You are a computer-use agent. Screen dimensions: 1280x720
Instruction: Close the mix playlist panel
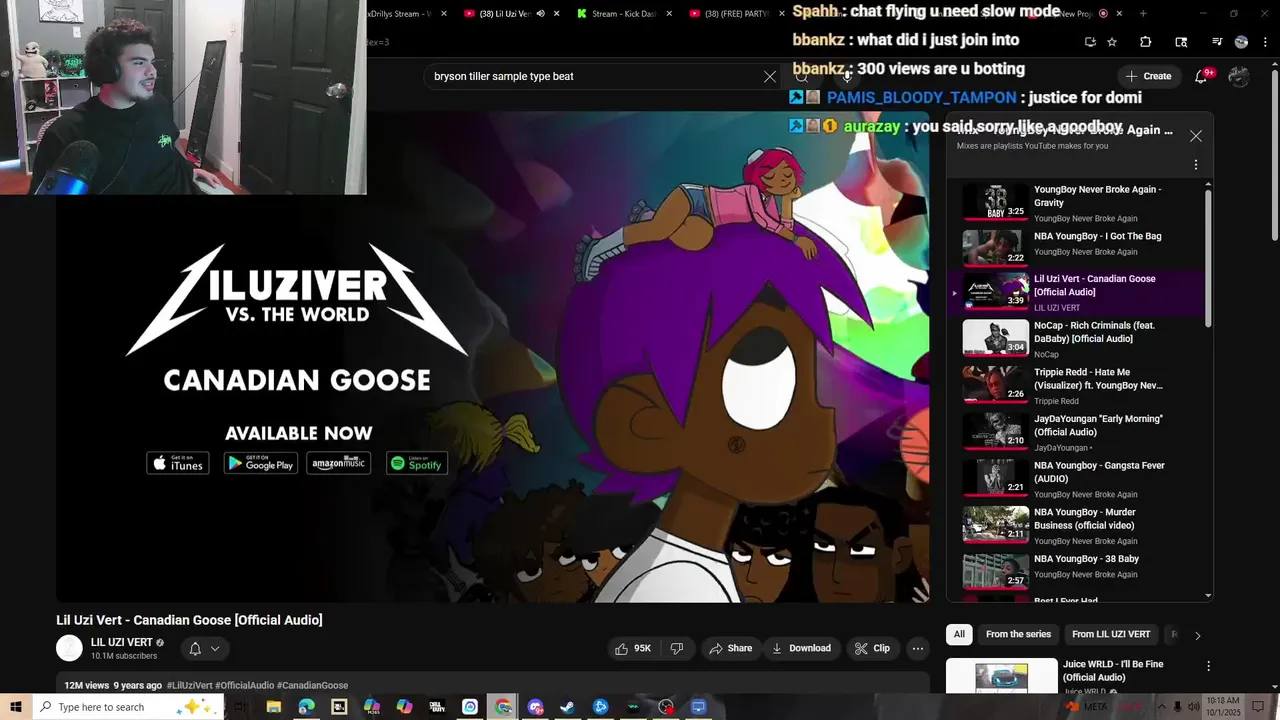pyautogui.click(x=1195, y=136)
